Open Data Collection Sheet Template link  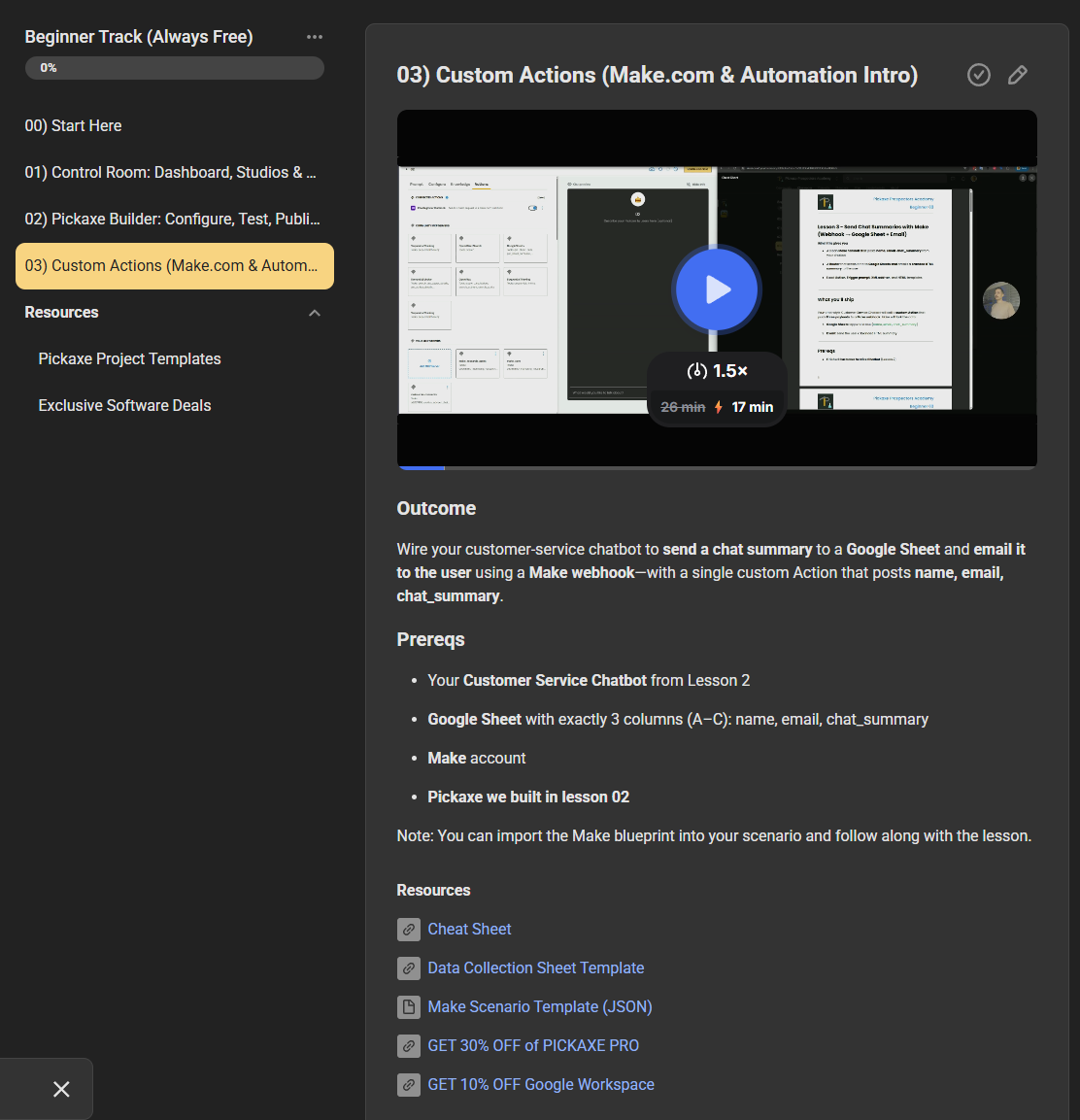tap(536, 967)
